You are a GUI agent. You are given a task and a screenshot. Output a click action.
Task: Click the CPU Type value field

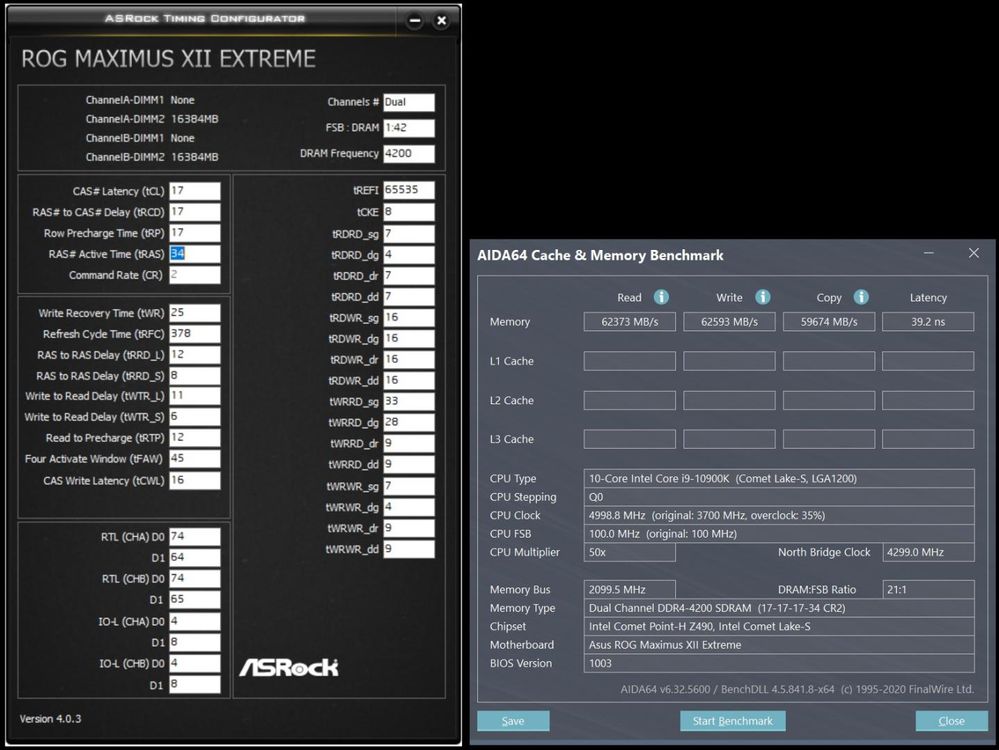pyautogui.click(x=779, y=479)
